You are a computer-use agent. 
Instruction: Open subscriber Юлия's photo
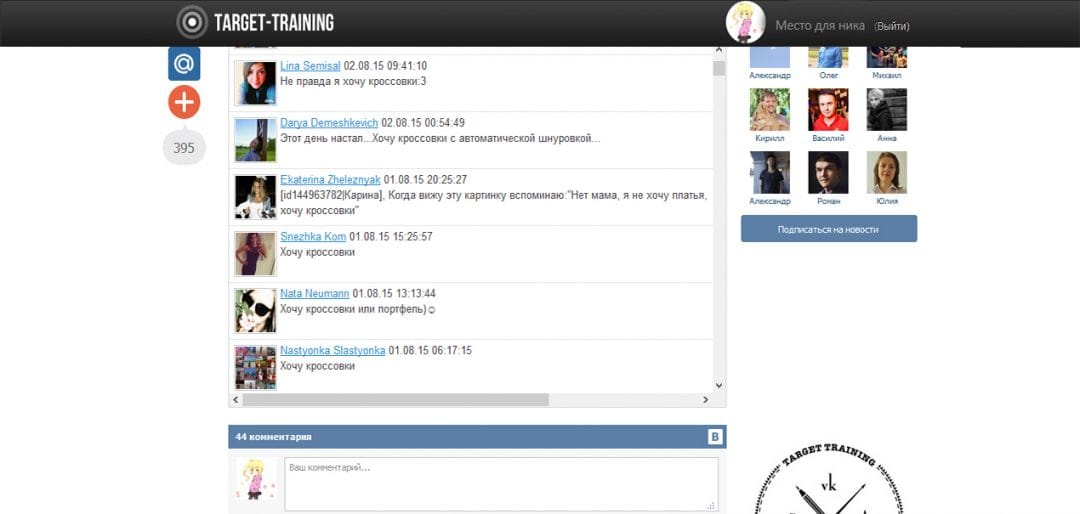(x=886, y=172)
